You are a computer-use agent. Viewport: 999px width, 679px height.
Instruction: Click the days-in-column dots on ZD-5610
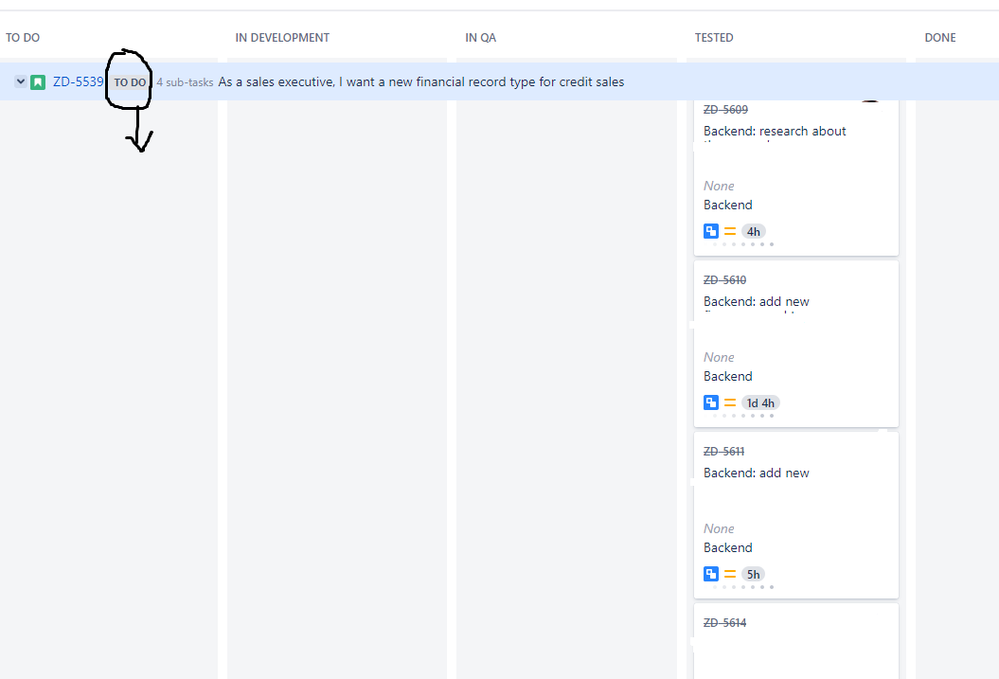pos(743,416)
